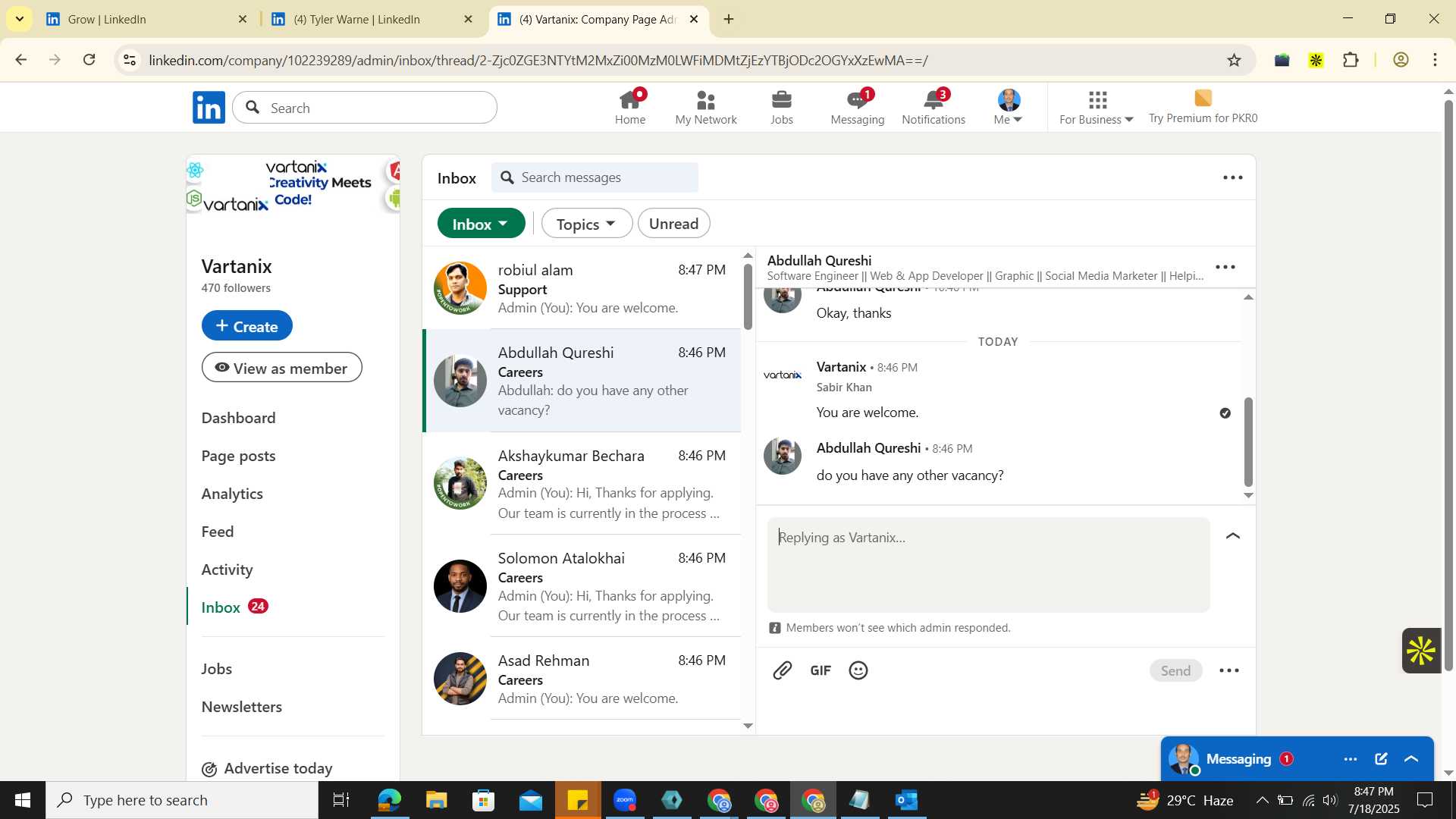Open the Messaging icon in navbar

pyautogui.click(x=858, y=108)
